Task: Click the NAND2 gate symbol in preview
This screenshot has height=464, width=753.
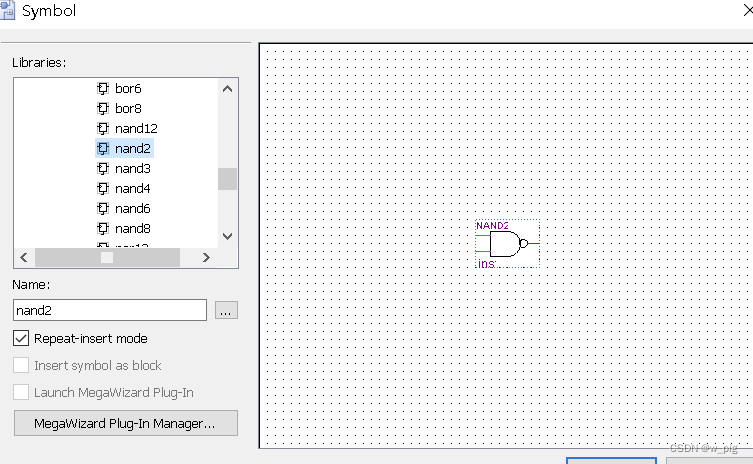Action: coord(509,244)
